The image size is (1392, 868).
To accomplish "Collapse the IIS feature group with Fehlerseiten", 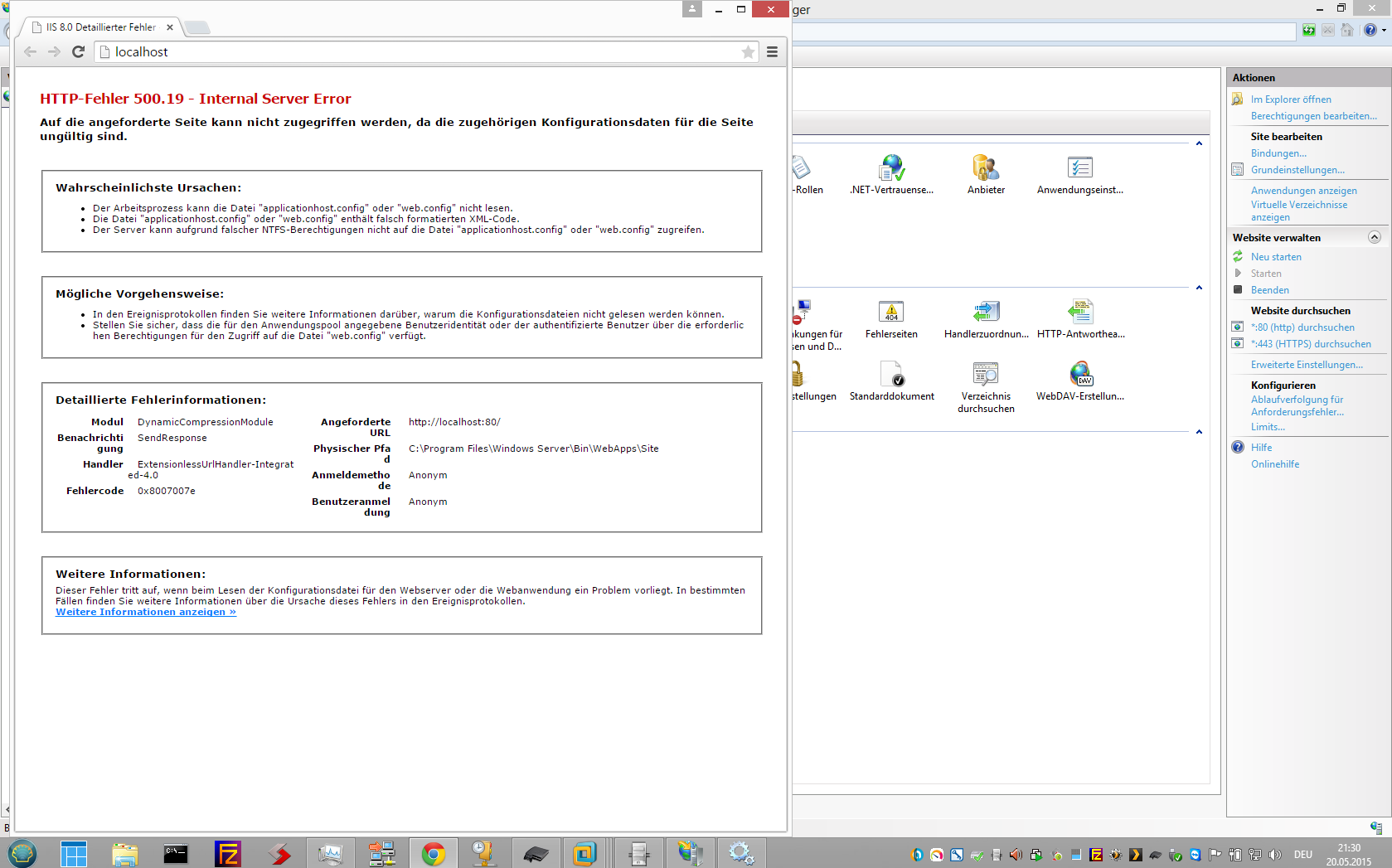I will pyautogui.click(x=1199, y=288).
